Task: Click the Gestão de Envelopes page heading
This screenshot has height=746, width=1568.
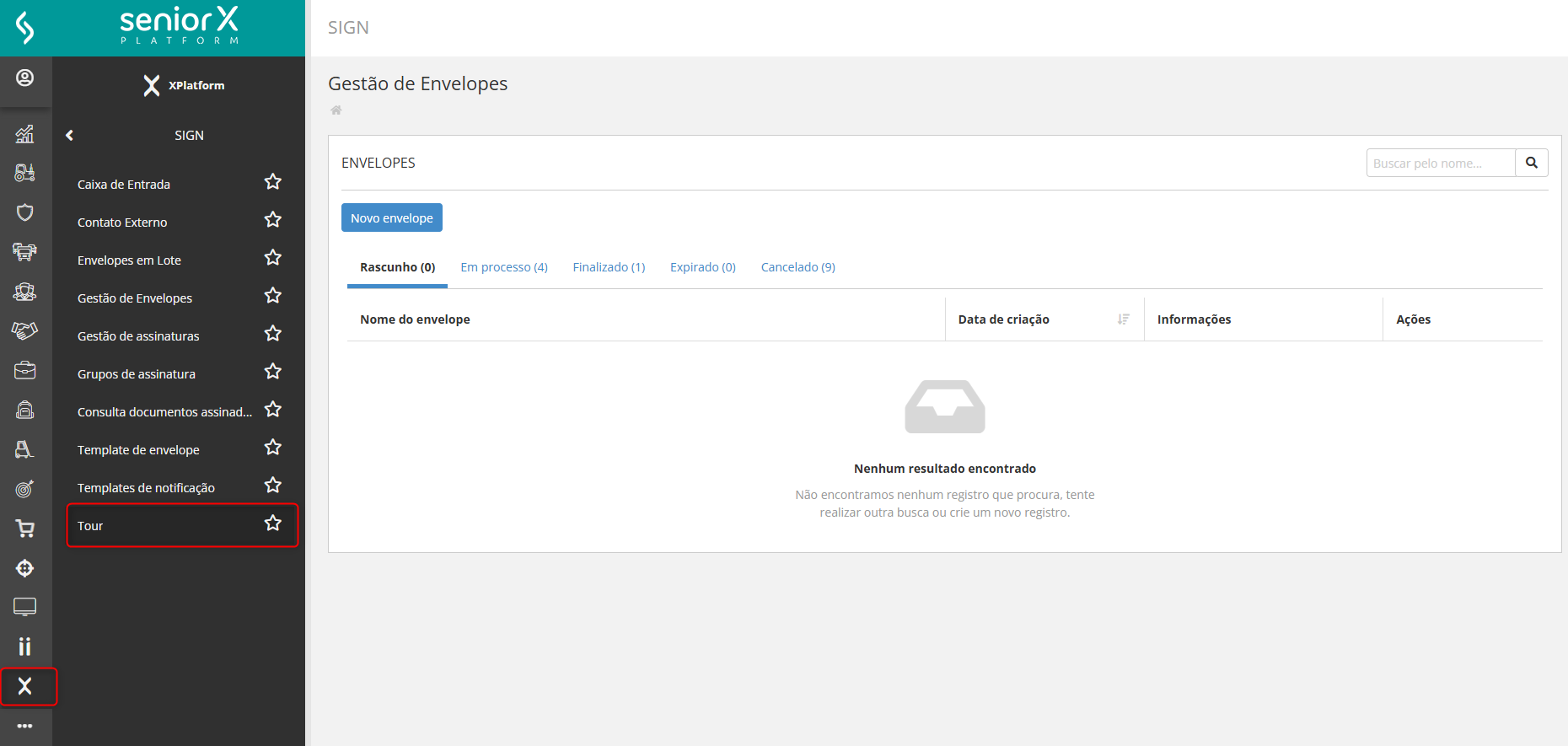Action: pyautogui.click(x=418, y=83)
